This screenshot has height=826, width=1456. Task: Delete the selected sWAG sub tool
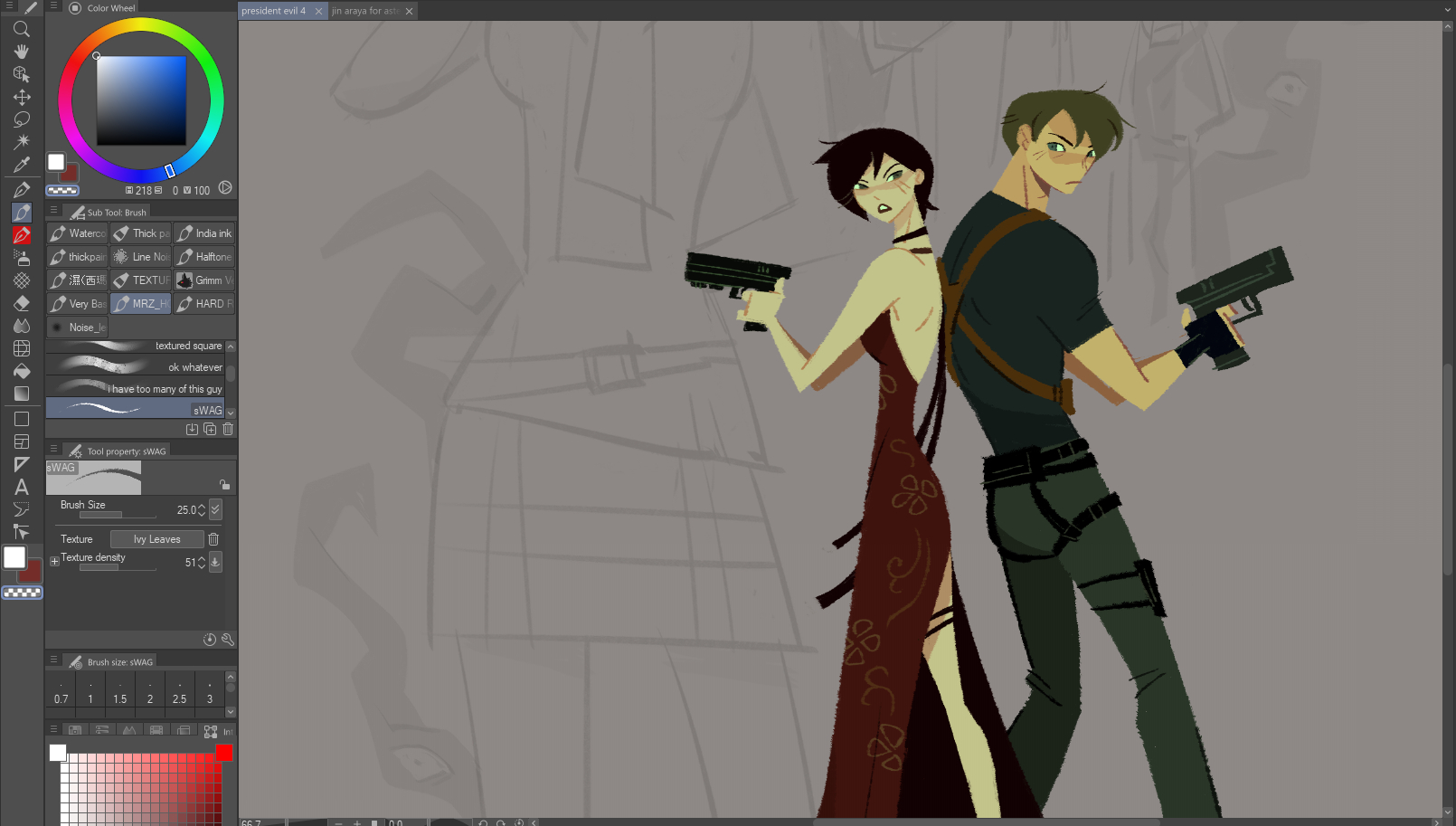(228, 429)
